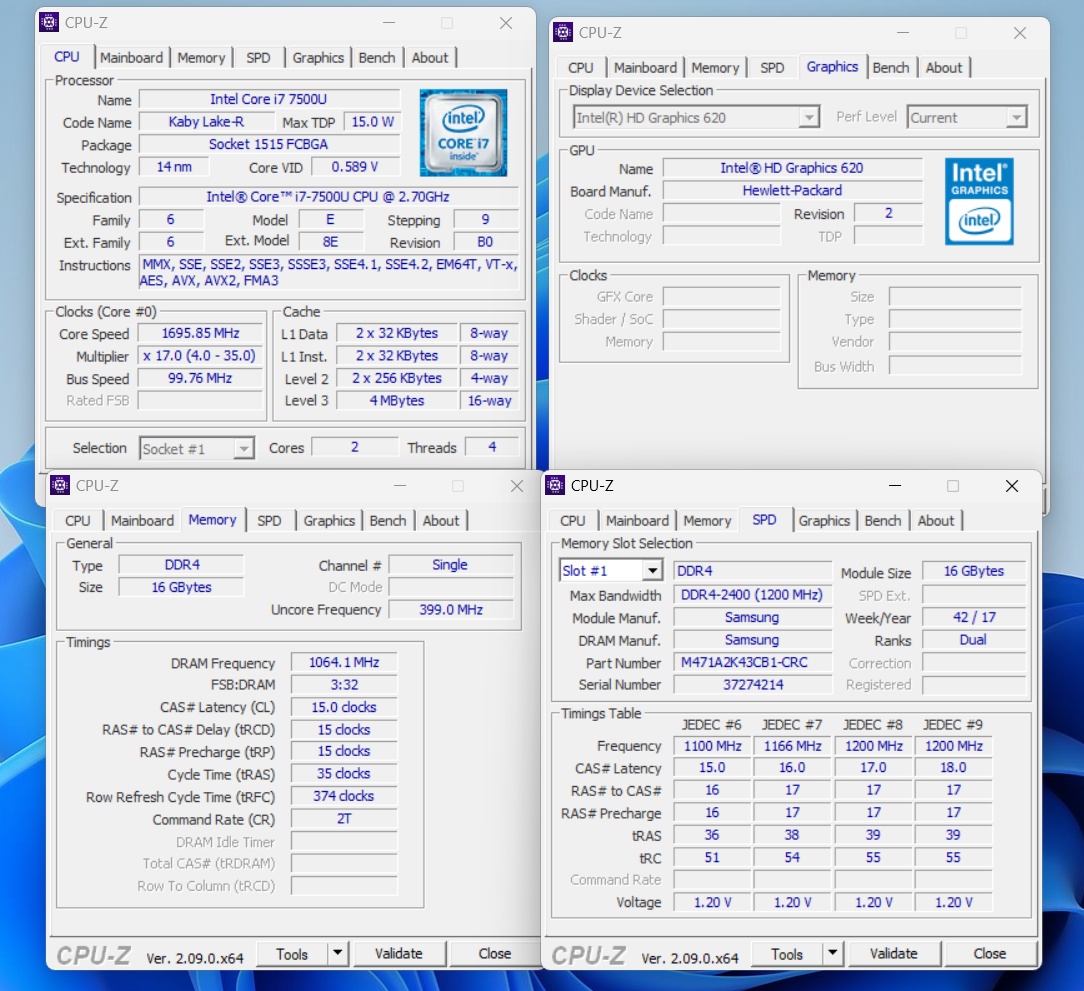Click the CPU-Z icon in the Memory window title bar
This screenshot has height=991, width=1084.
click(59, 486)
